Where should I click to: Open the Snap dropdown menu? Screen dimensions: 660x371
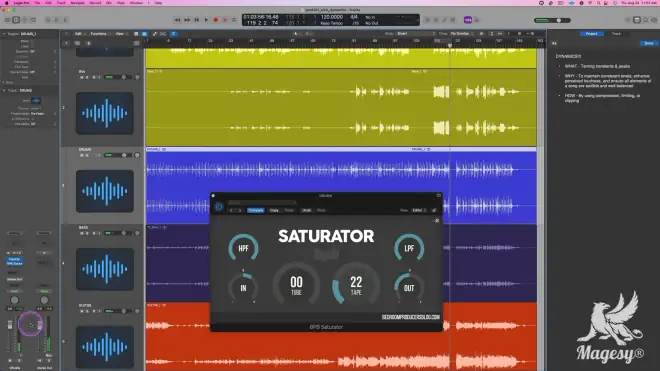(415, 34)
